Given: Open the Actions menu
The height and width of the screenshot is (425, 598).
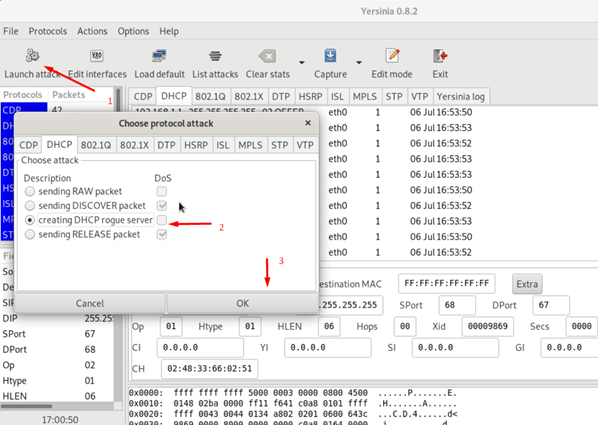Looking at the screenshot, I should coord(92,31).
